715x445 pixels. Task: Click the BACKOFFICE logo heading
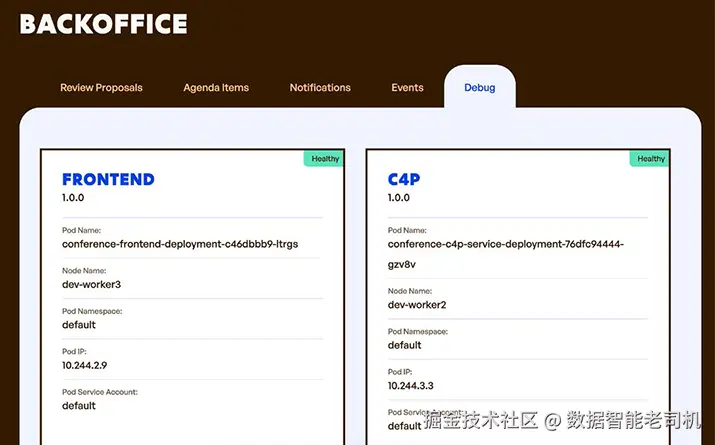(104, 24)
